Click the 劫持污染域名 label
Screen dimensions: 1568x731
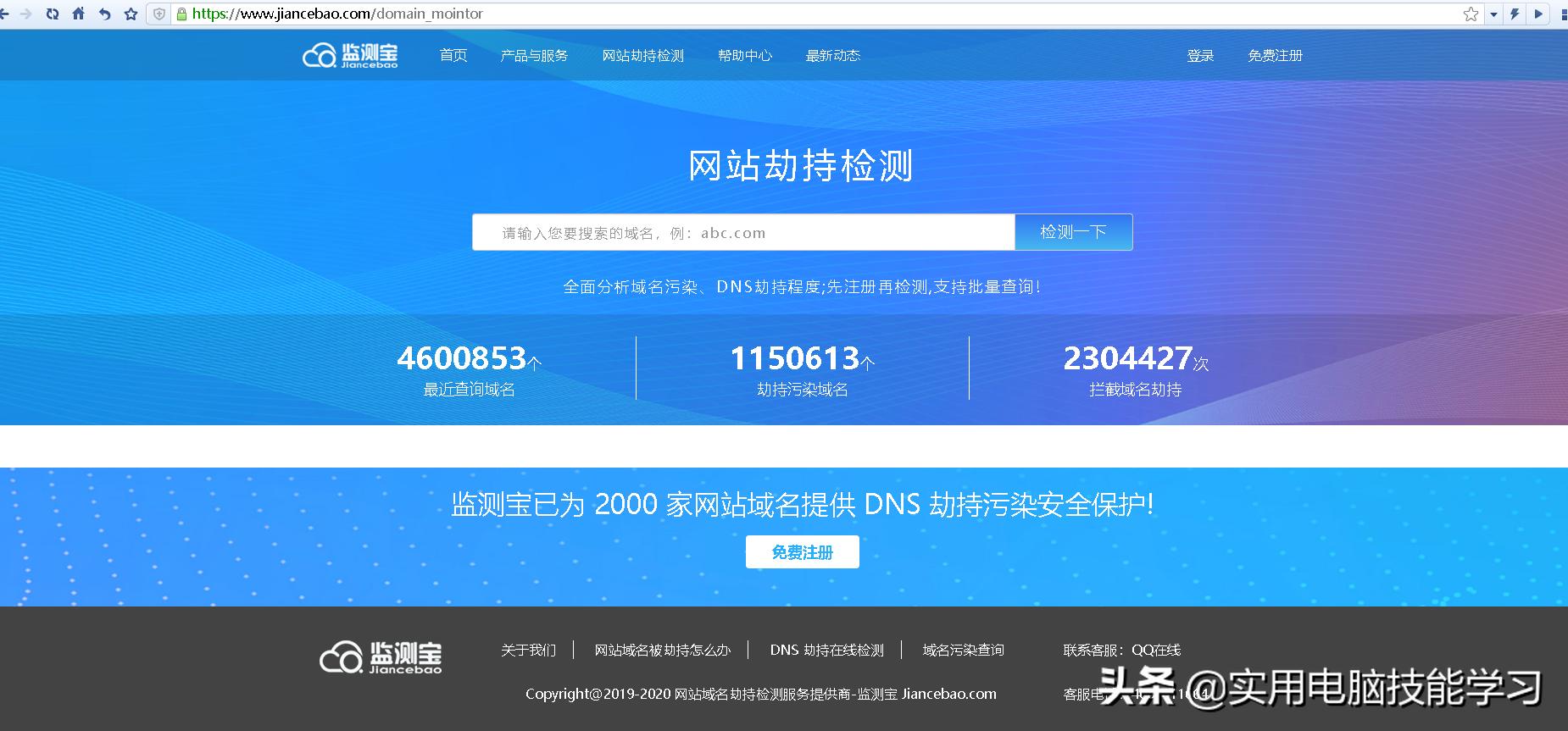[803, 390]
